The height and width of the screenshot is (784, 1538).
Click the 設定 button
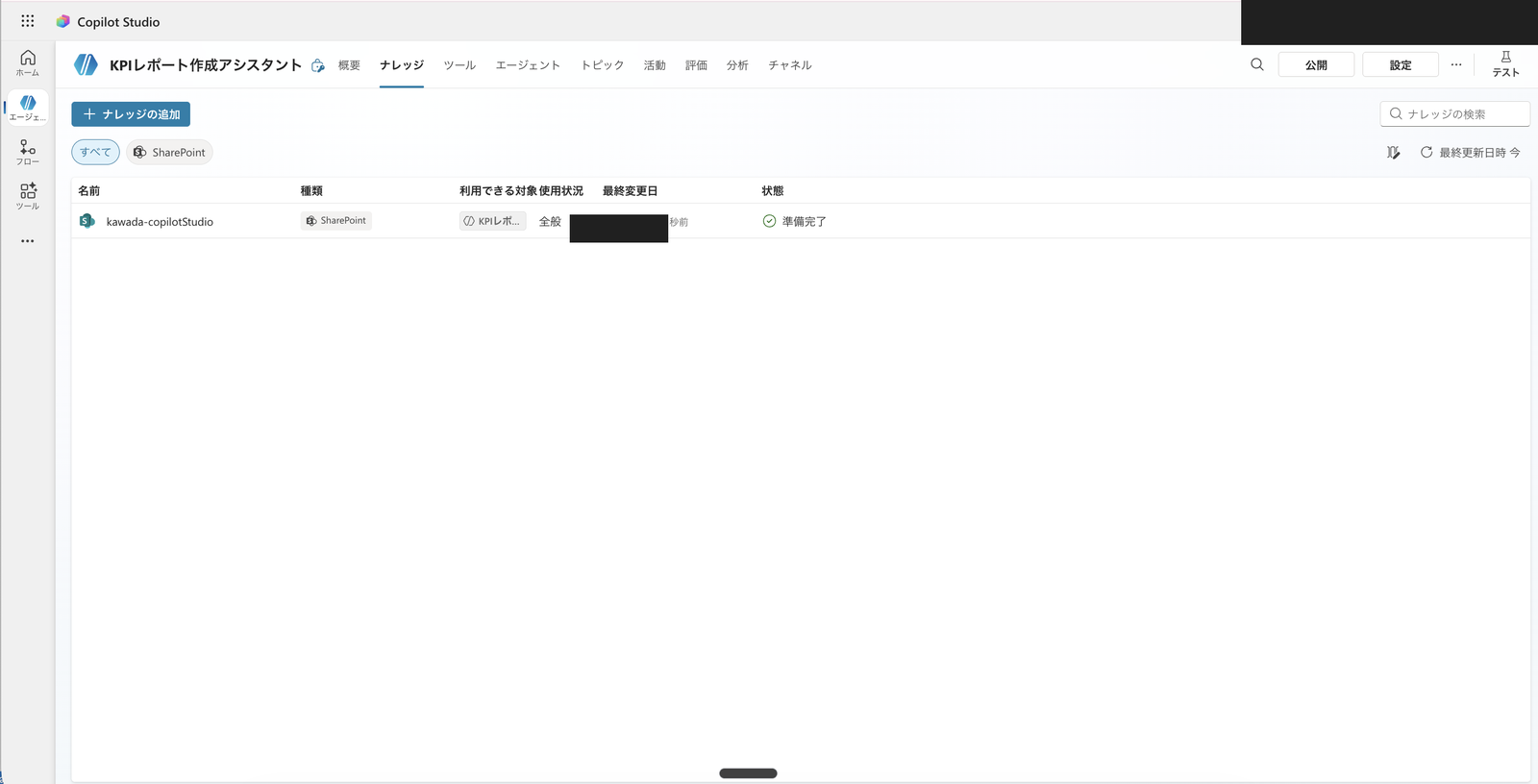1401,64
